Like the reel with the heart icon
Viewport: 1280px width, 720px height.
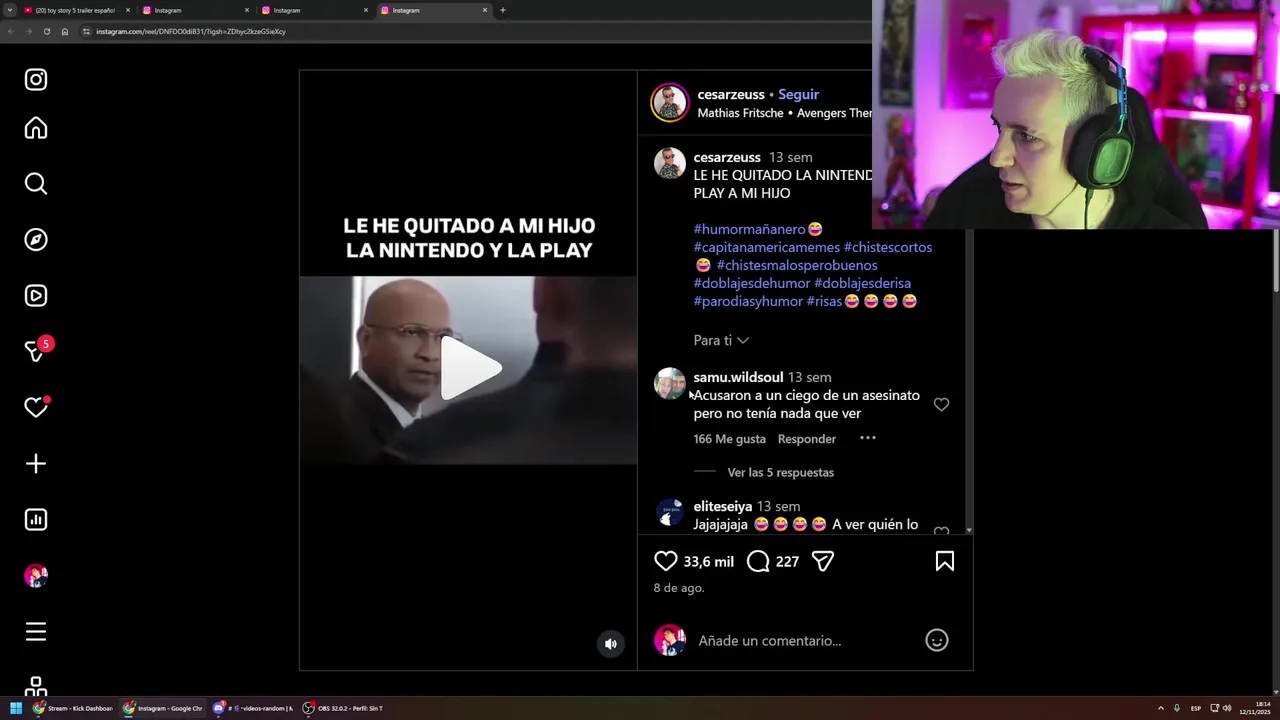pyautogui.click(x=665, y=561)
